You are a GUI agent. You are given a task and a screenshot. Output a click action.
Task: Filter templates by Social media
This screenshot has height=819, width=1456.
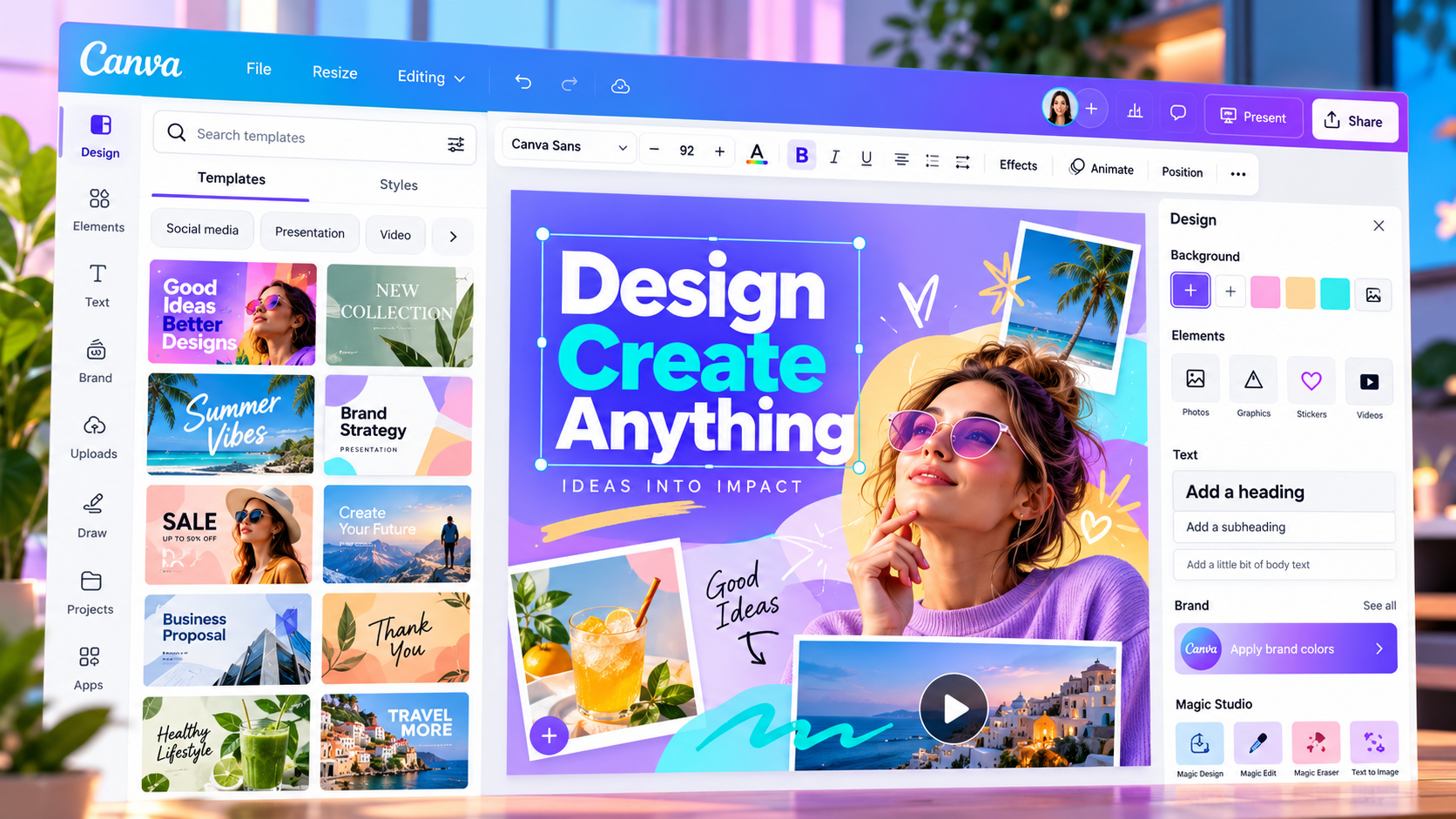point(202,229)
